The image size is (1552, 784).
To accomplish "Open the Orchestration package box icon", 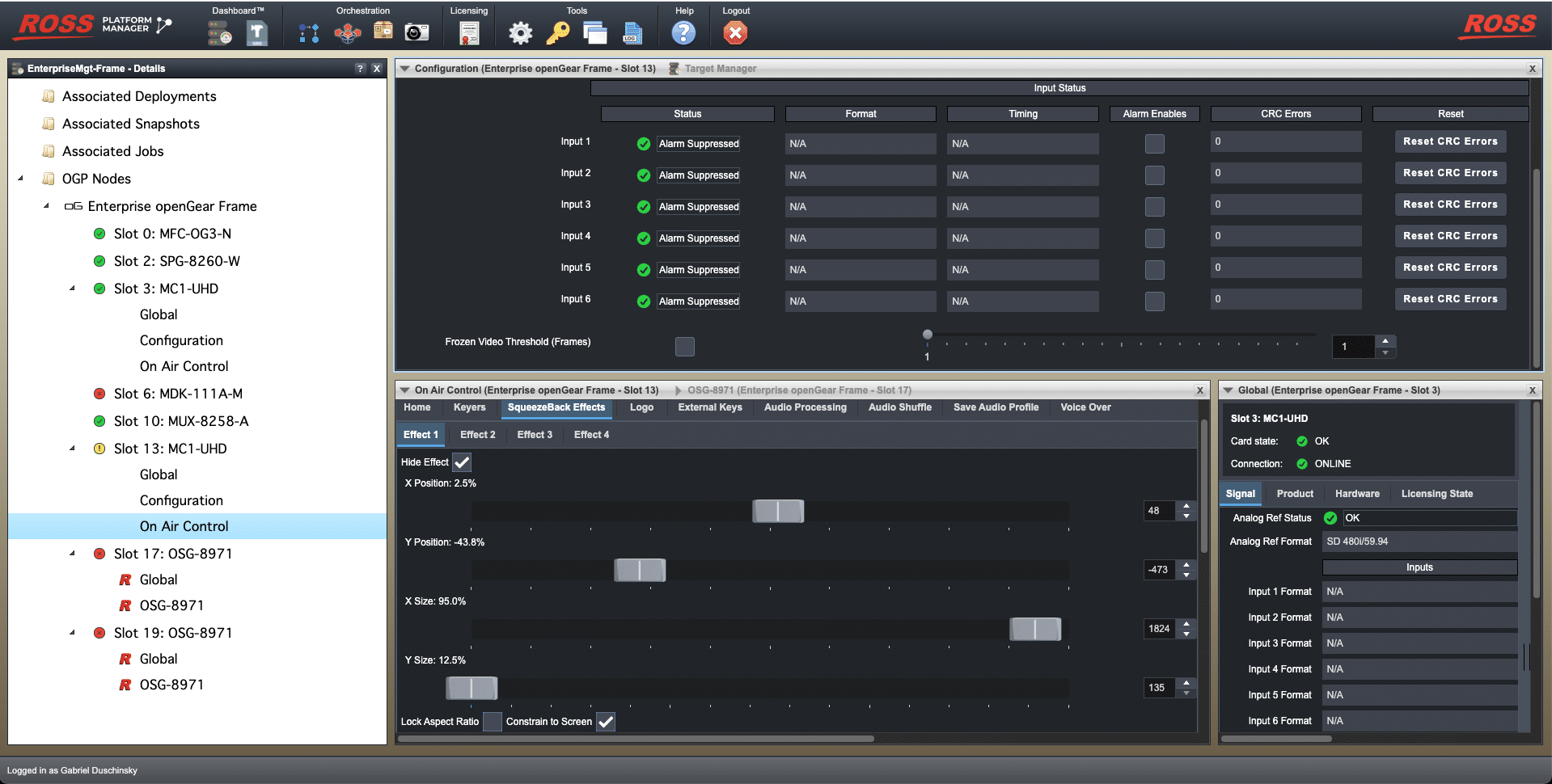I will coord(383,32).
